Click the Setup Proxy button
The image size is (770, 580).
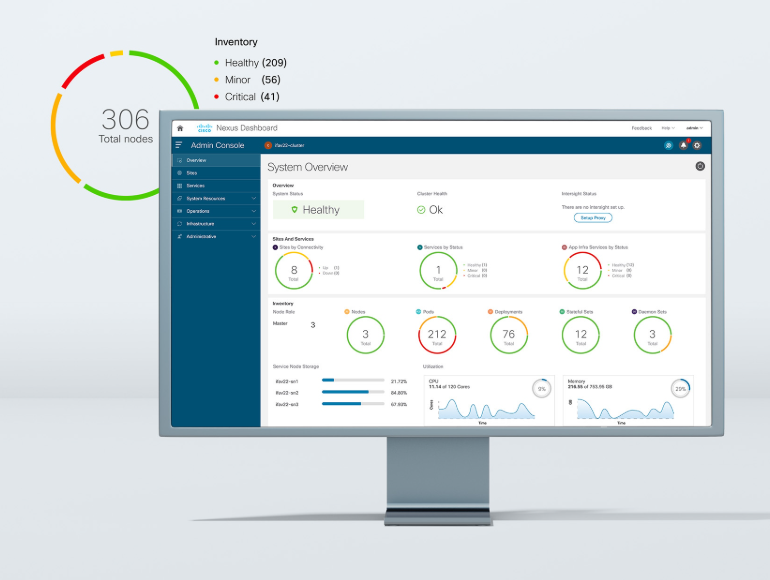593,218
